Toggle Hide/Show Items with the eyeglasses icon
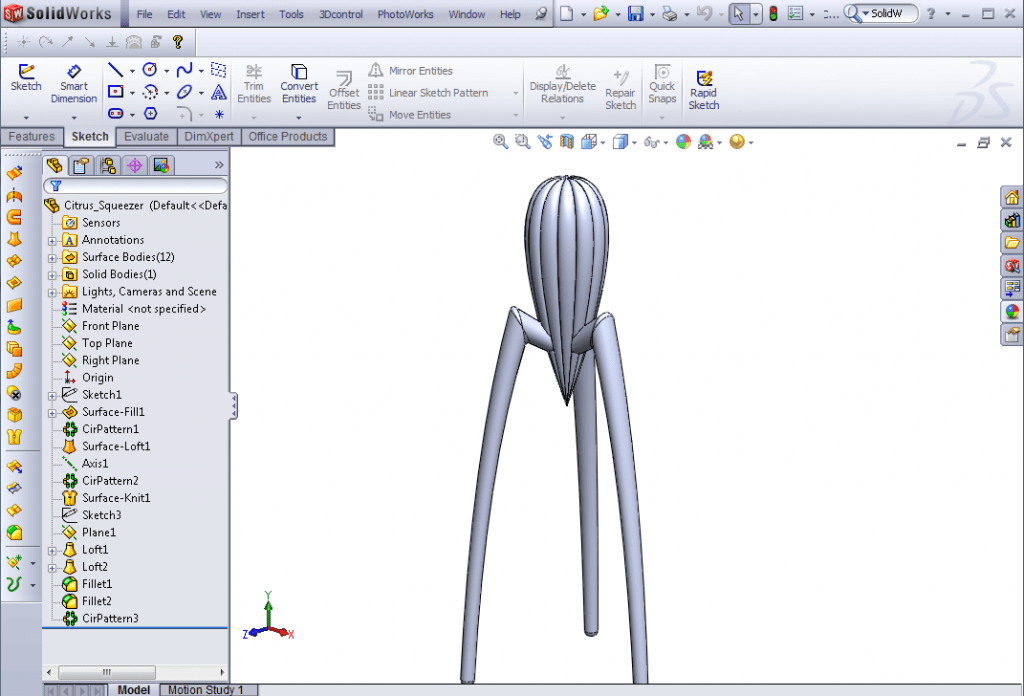Viewport: 1024px width, 696px height. coord(652,141)
